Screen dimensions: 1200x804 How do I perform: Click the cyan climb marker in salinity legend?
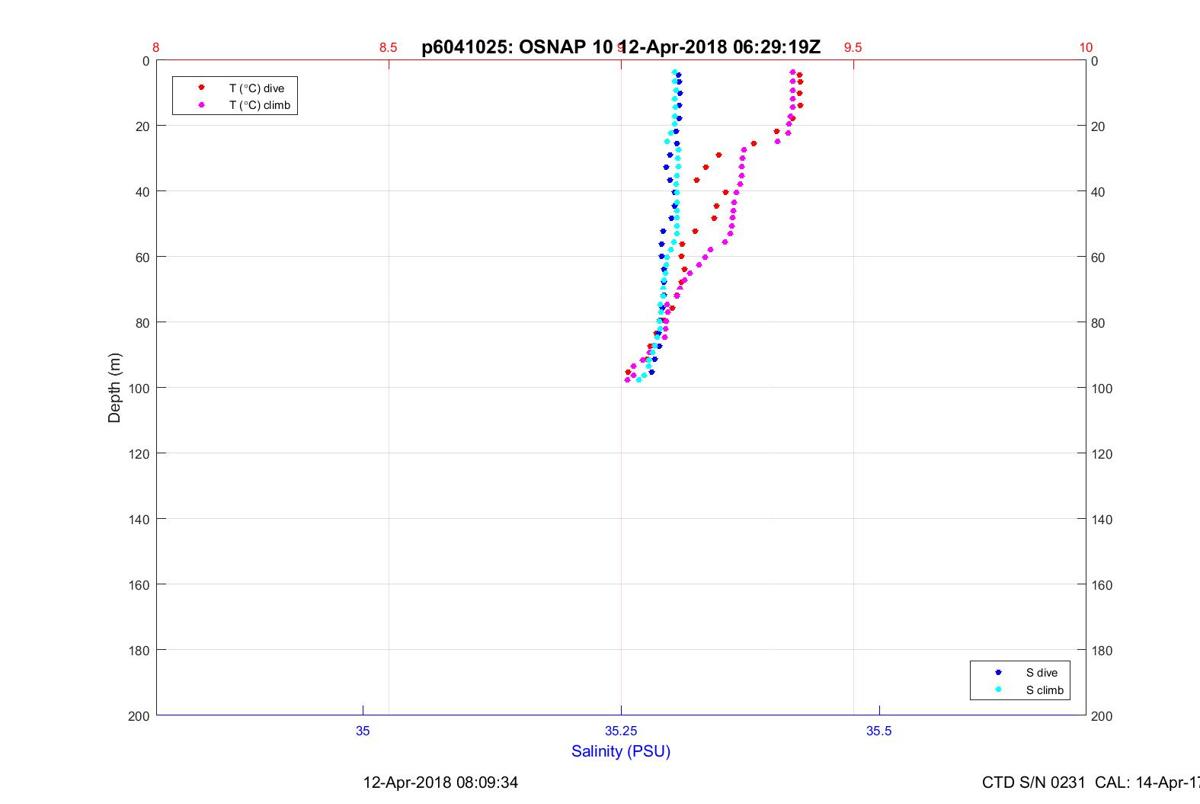tap(998, 691)
